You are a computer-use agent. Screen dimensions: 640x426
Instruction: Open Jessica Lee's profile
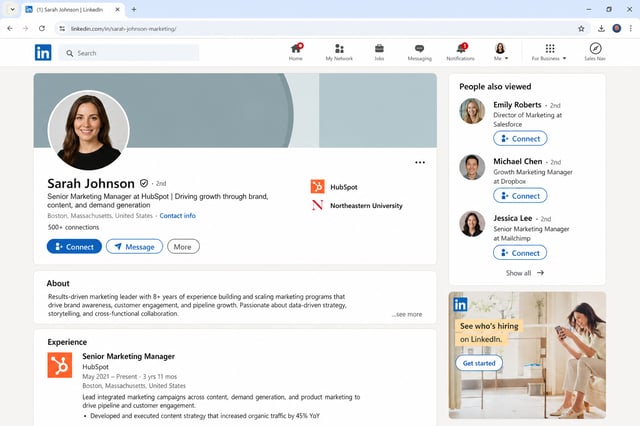(x=513, y=218)
